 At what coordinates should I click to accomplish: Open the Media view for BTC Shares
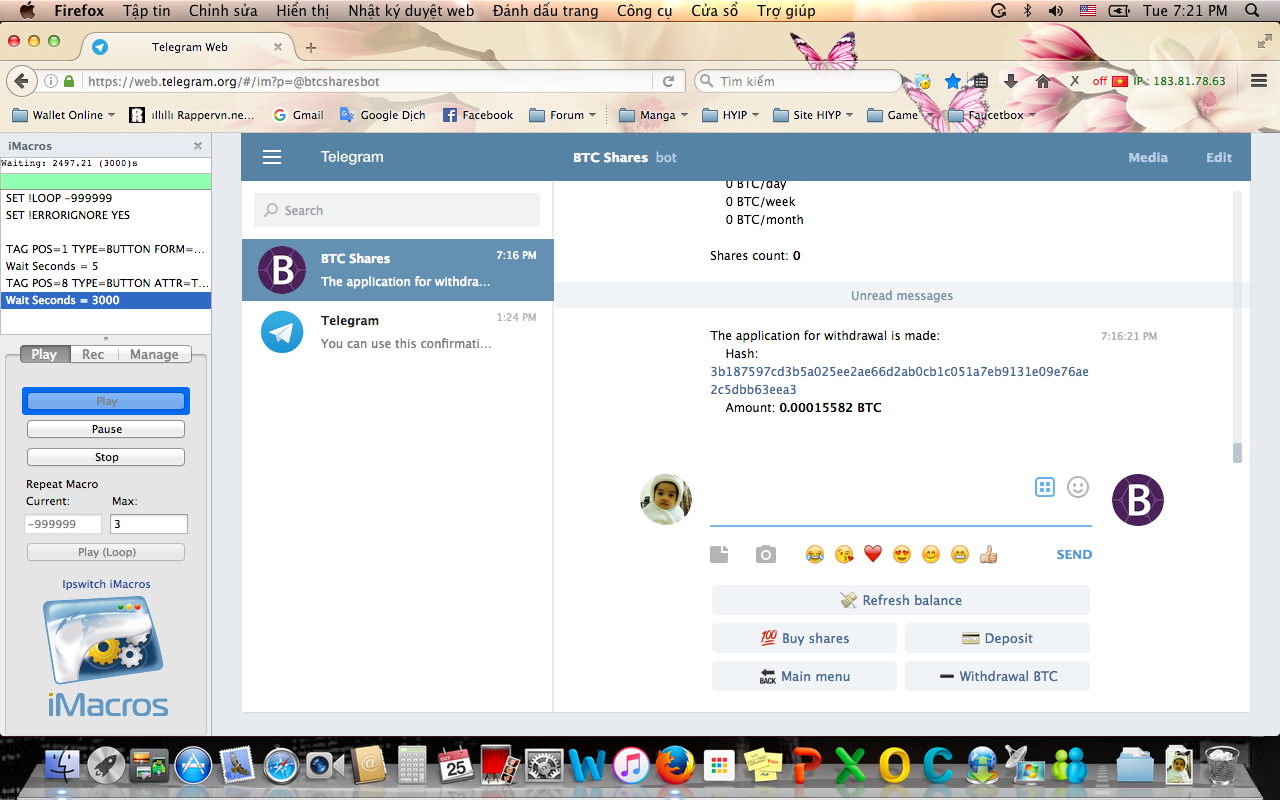click(1148, 157)
